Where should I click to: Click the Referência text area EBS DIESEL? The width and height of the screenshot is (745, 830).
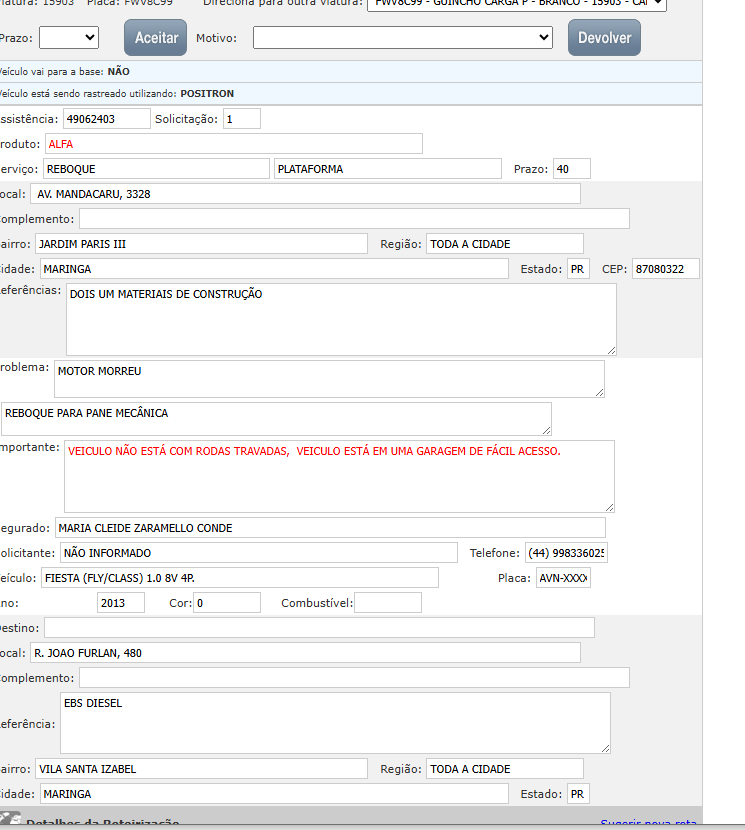(x=335, y=723)
